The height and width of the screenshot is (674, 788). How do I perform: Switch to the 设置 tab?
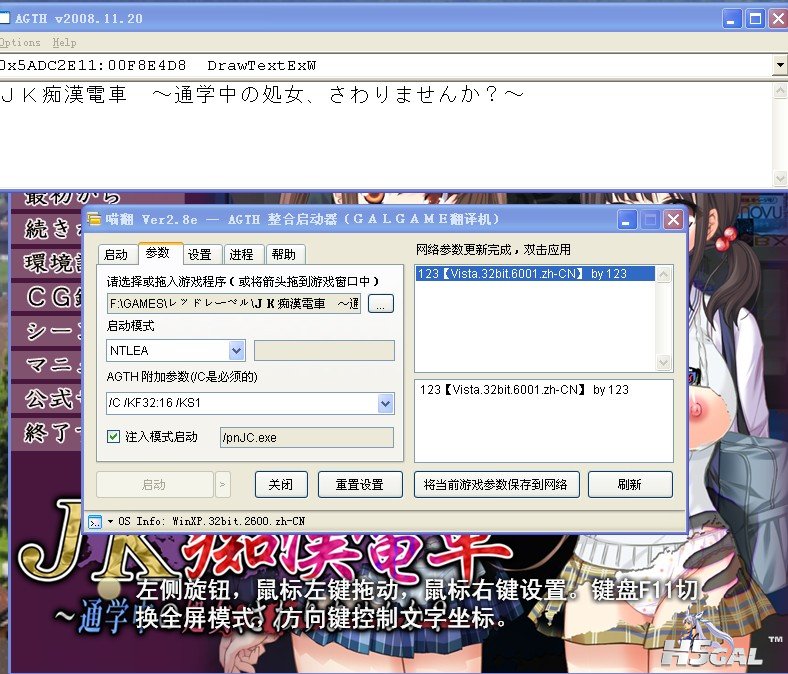pos(200,255)
